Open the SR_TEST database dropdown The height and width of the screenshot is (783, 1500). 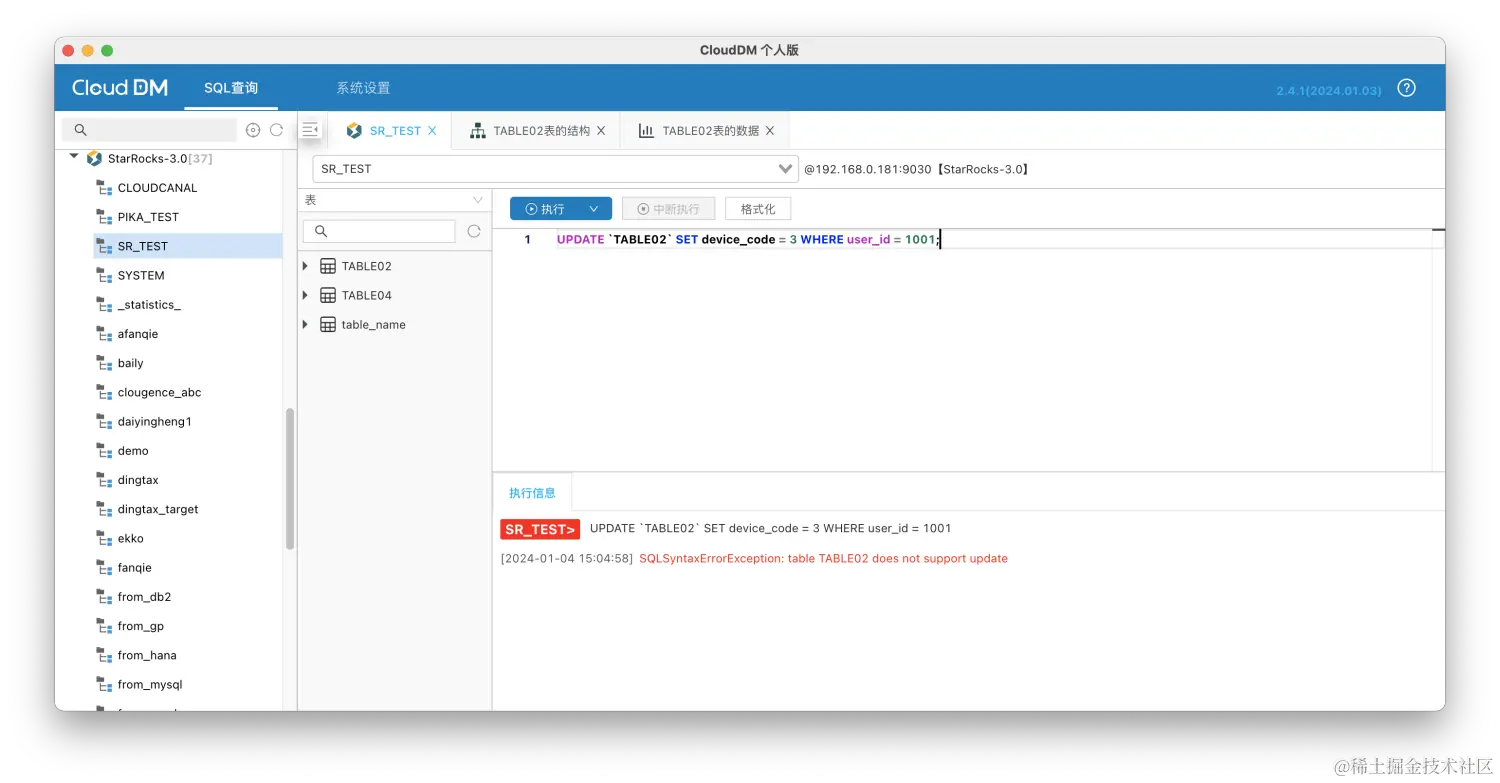click(556, 169)
